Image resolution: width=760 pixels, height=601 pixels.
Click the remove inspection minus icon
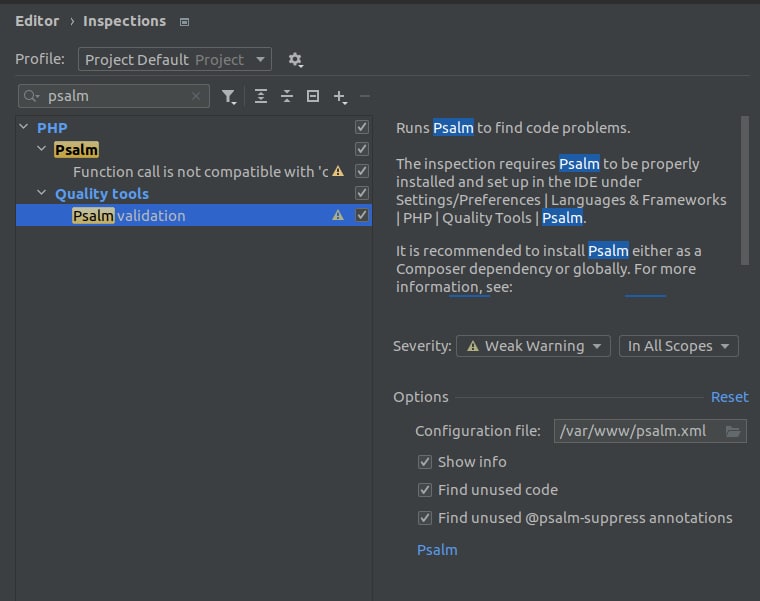365,96
